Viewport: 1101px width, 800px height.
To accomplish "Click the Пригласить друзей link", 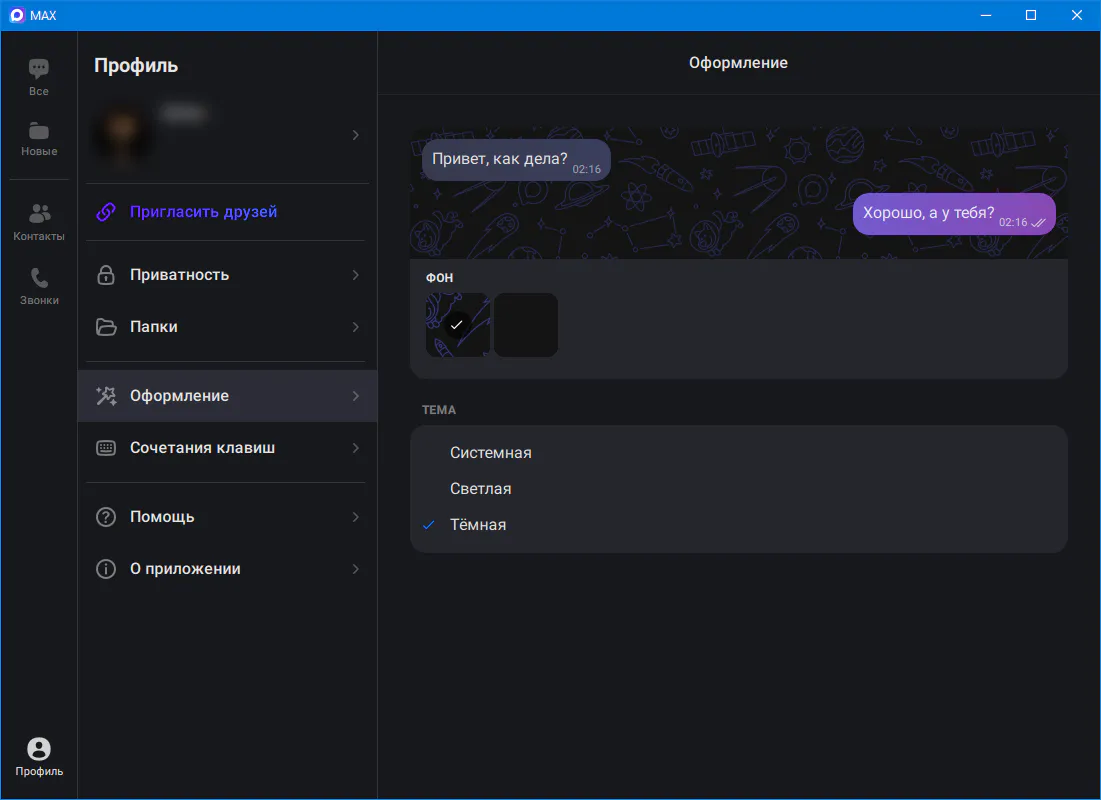I will (x=204, y=212).
